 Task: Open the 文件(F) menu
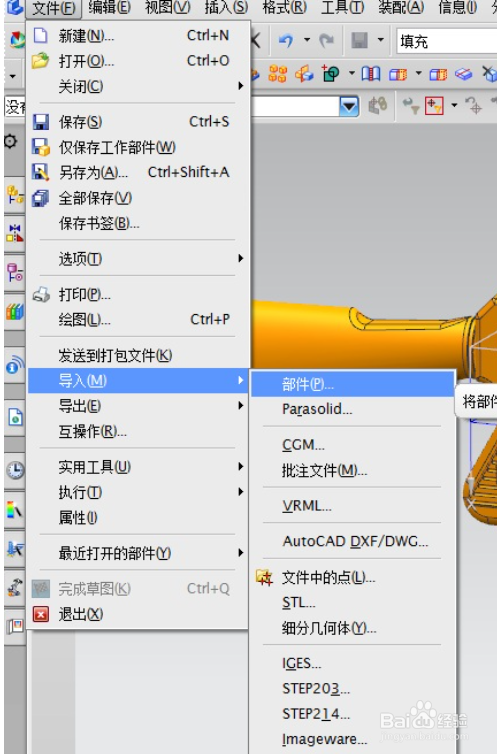tap(54, 8)
